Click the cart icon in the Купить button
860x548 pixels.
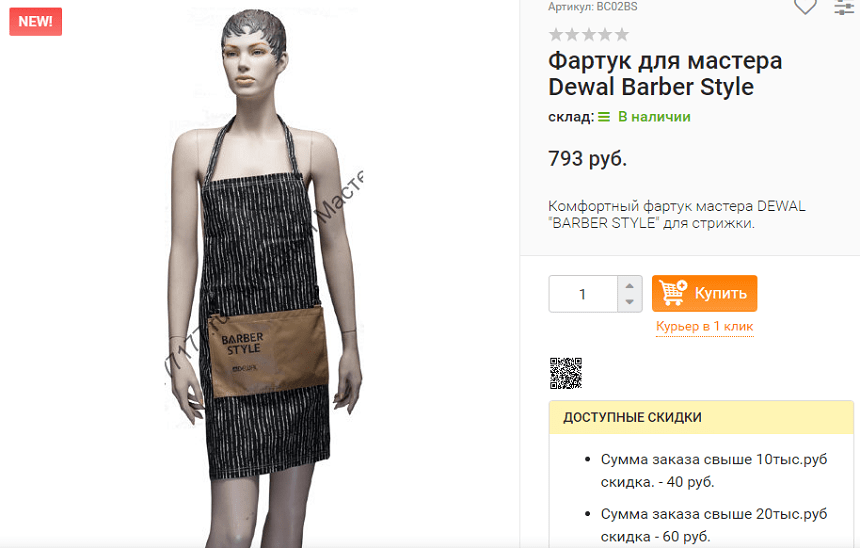[673, 292]
